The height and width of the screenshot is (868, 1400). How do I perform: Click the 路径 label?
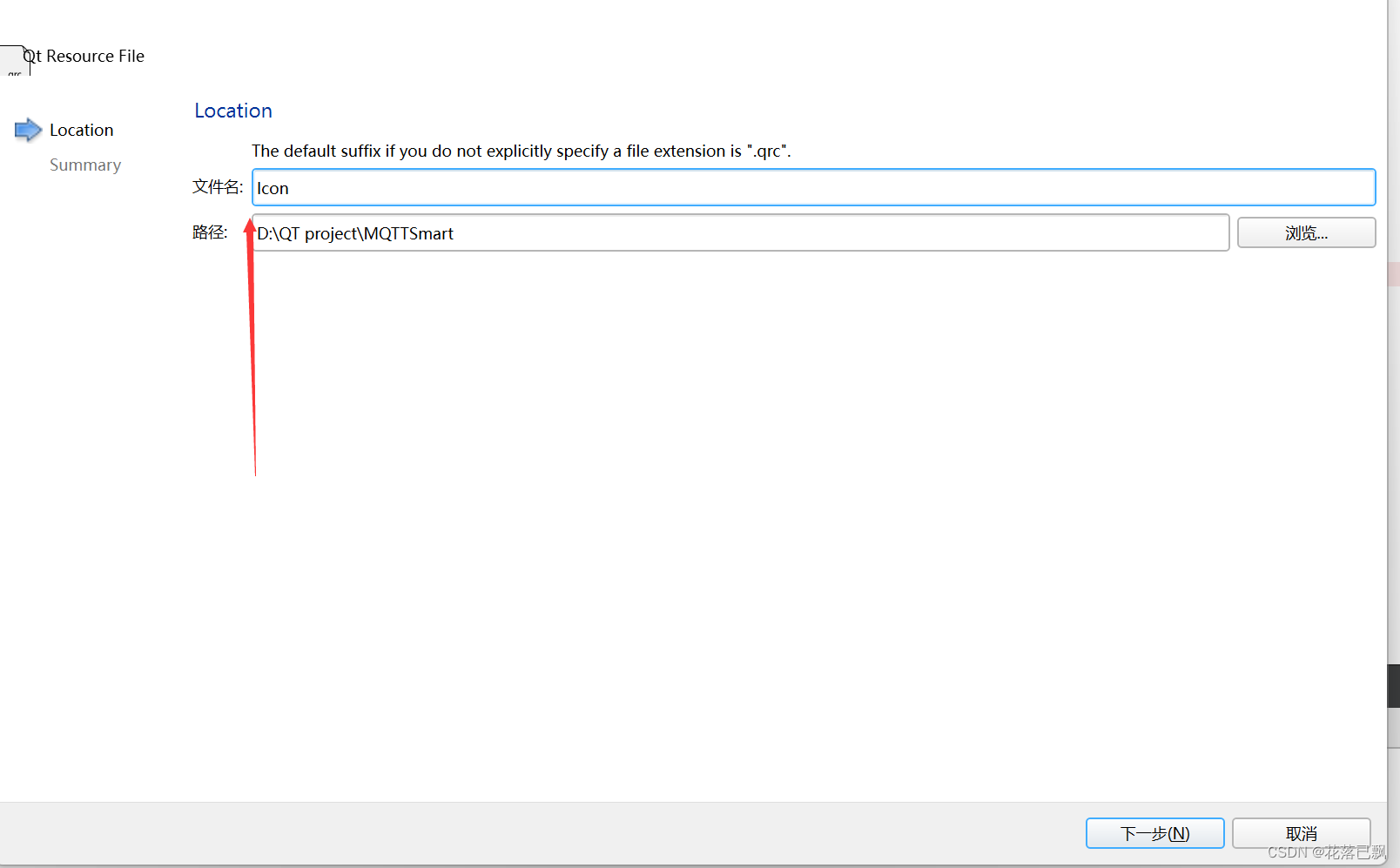click(210, 232)
